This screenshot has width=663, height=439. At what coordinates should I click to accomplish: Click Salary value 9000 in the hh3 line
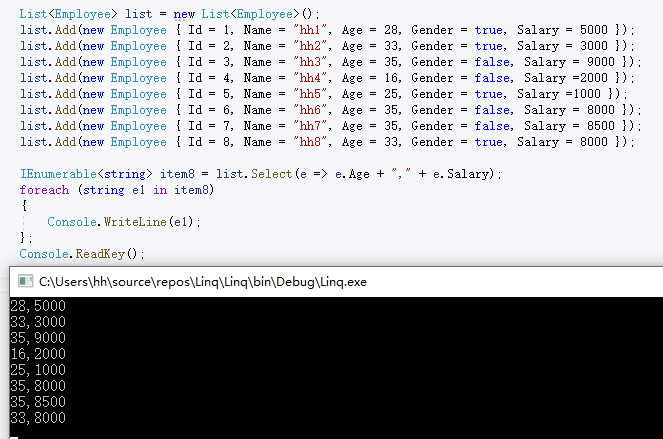(x=601, y=62)
